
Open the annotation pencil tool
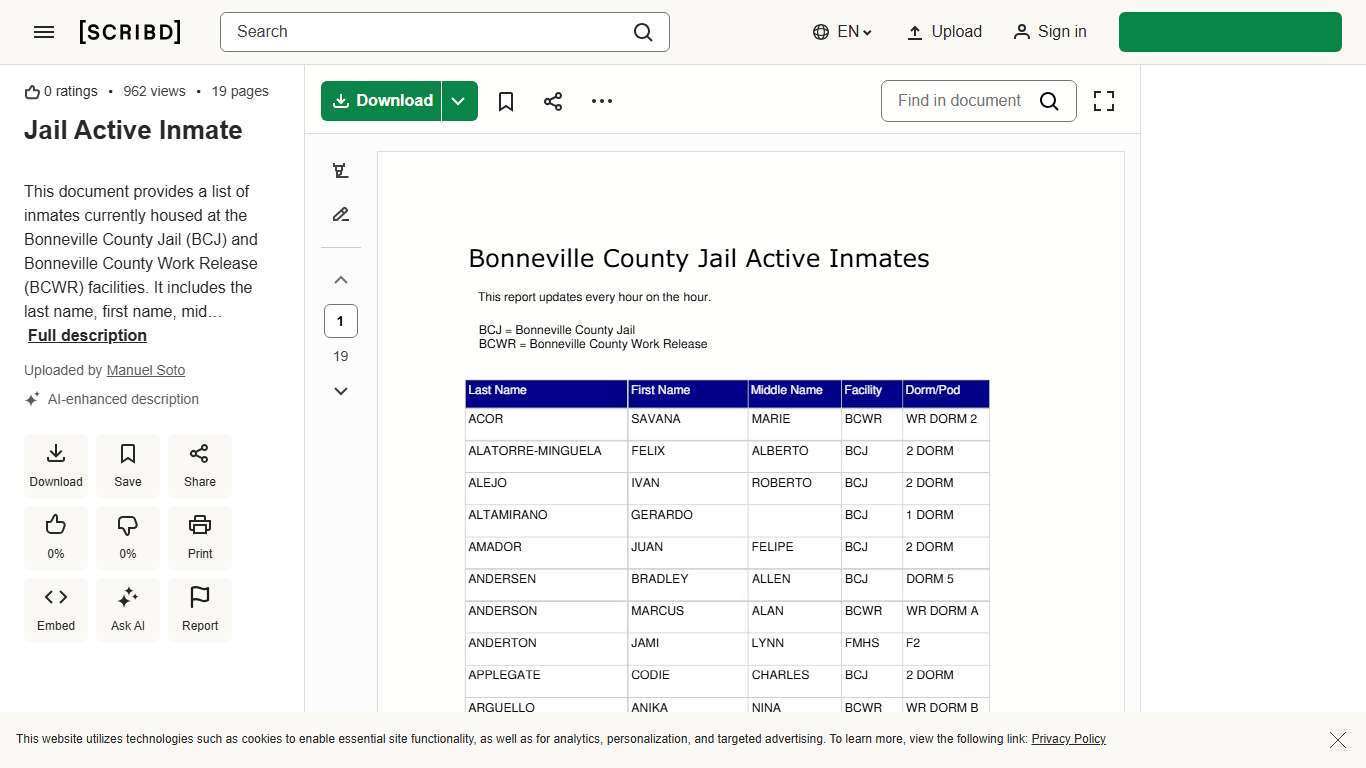click(x=341, y=214)
